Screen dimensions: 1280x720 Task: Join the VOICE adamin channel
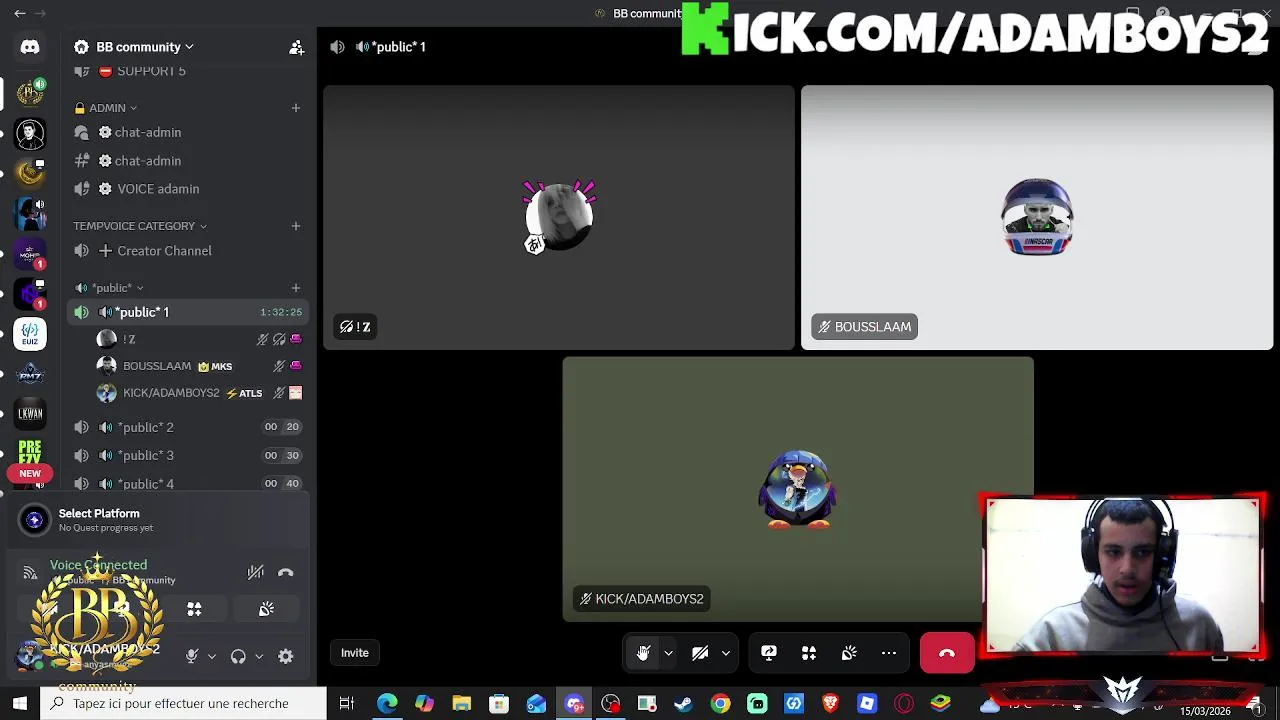(x=187, y=189)
